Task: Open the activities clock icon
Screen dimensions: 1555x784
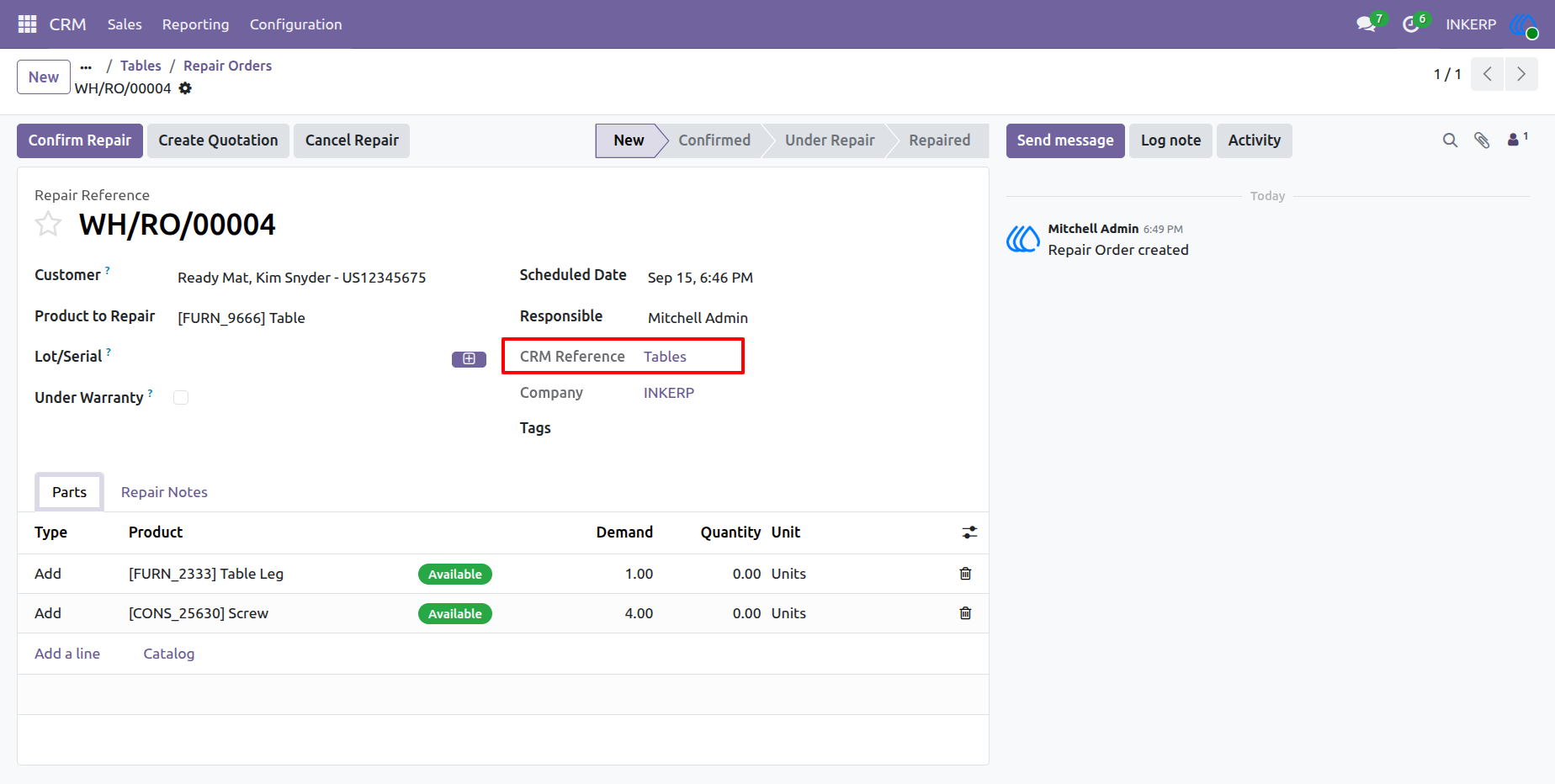Action: pos(1411,24)
